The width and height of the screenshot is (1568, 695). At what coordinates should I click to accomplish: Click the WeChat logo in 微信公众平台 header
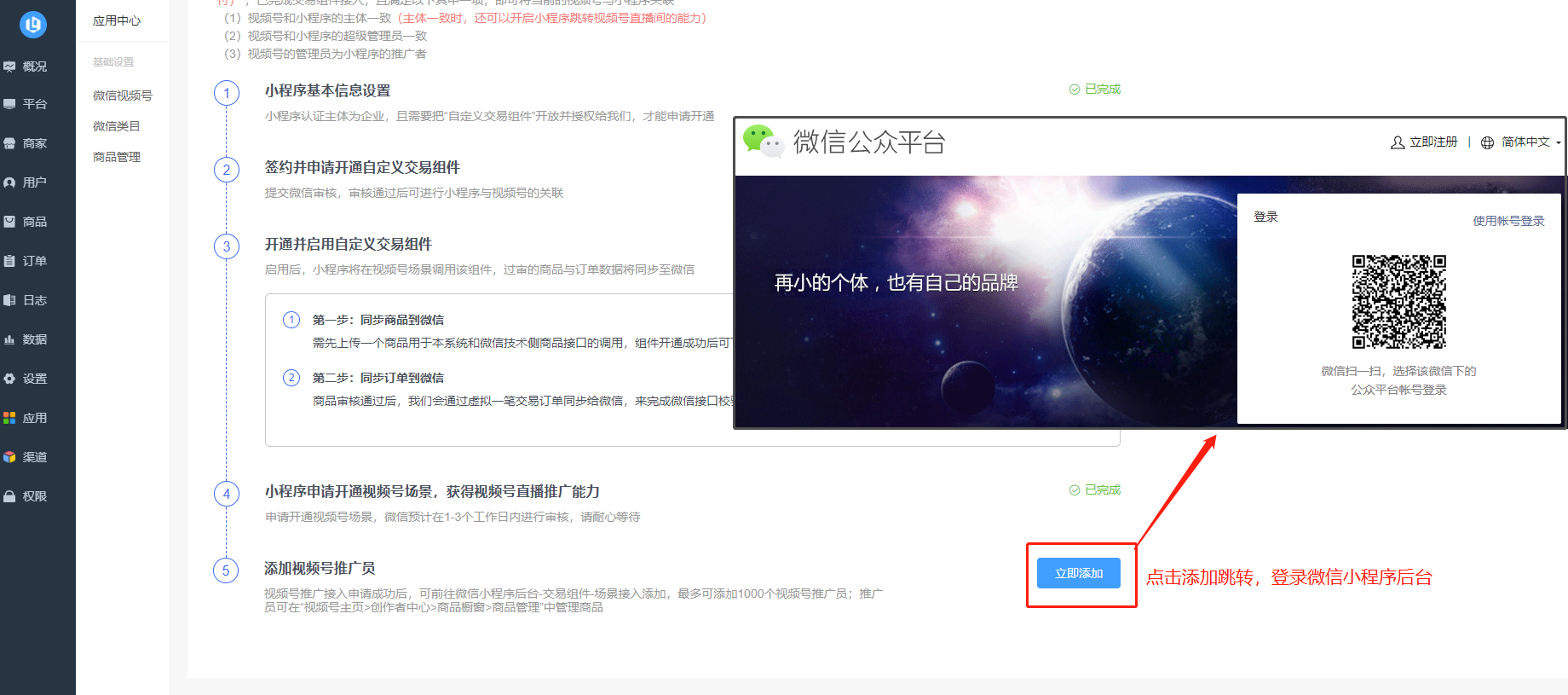[763, 142]
